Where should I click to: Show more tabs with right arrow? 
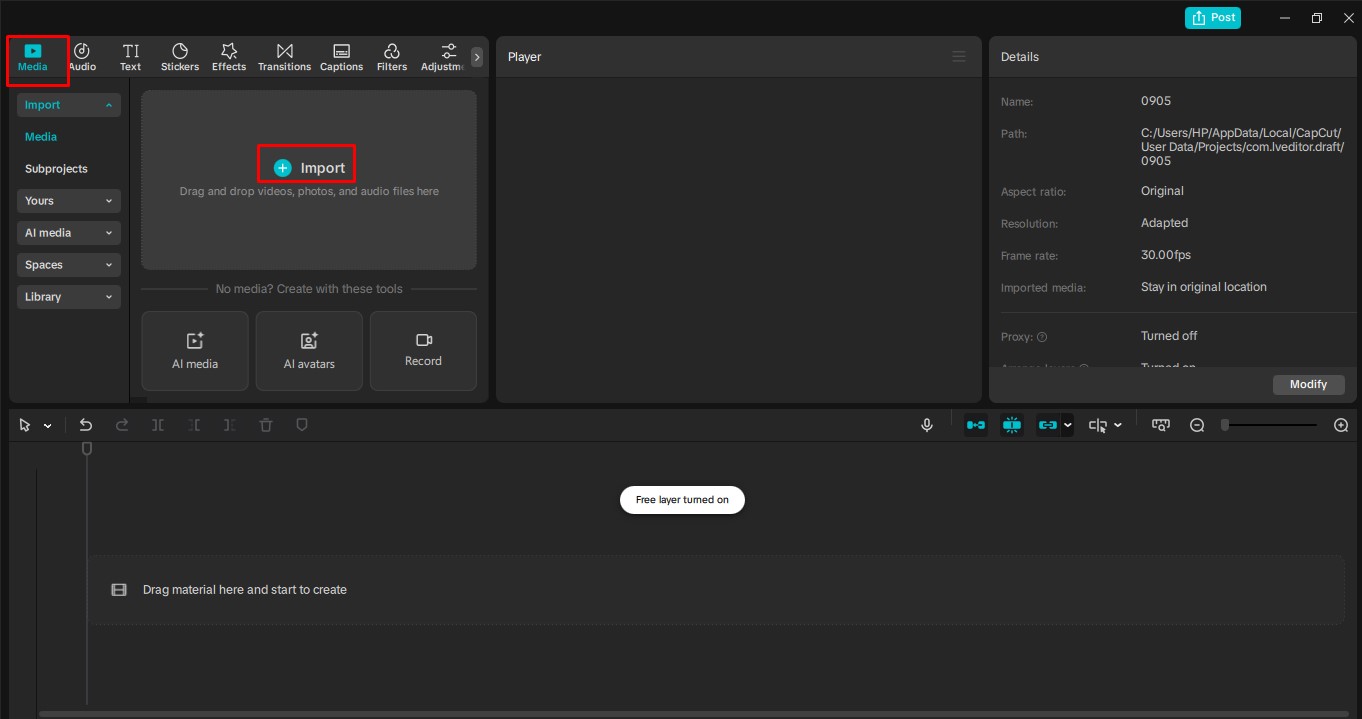477,58
